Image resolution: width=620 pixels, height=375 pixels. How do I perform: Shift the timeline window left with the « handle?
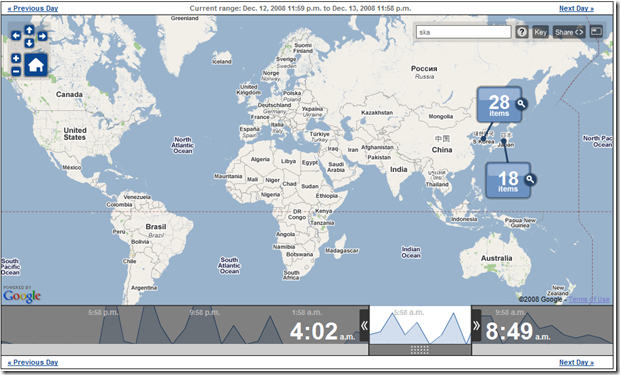click(x=364, y=326)
